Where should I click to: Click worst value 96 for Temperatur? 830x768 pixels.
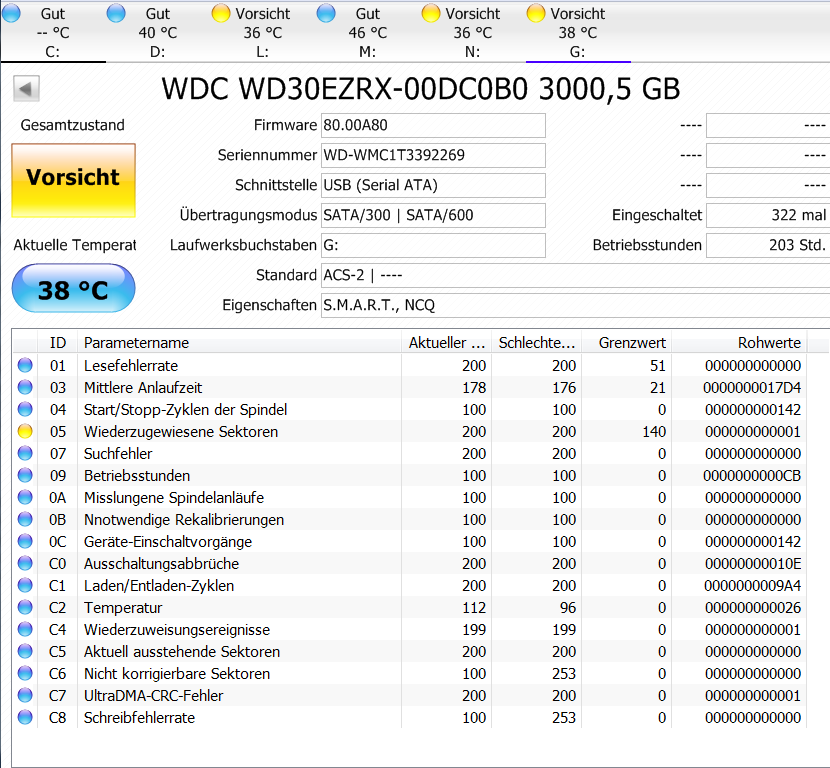pyautogui.click(x=568, y=608)
